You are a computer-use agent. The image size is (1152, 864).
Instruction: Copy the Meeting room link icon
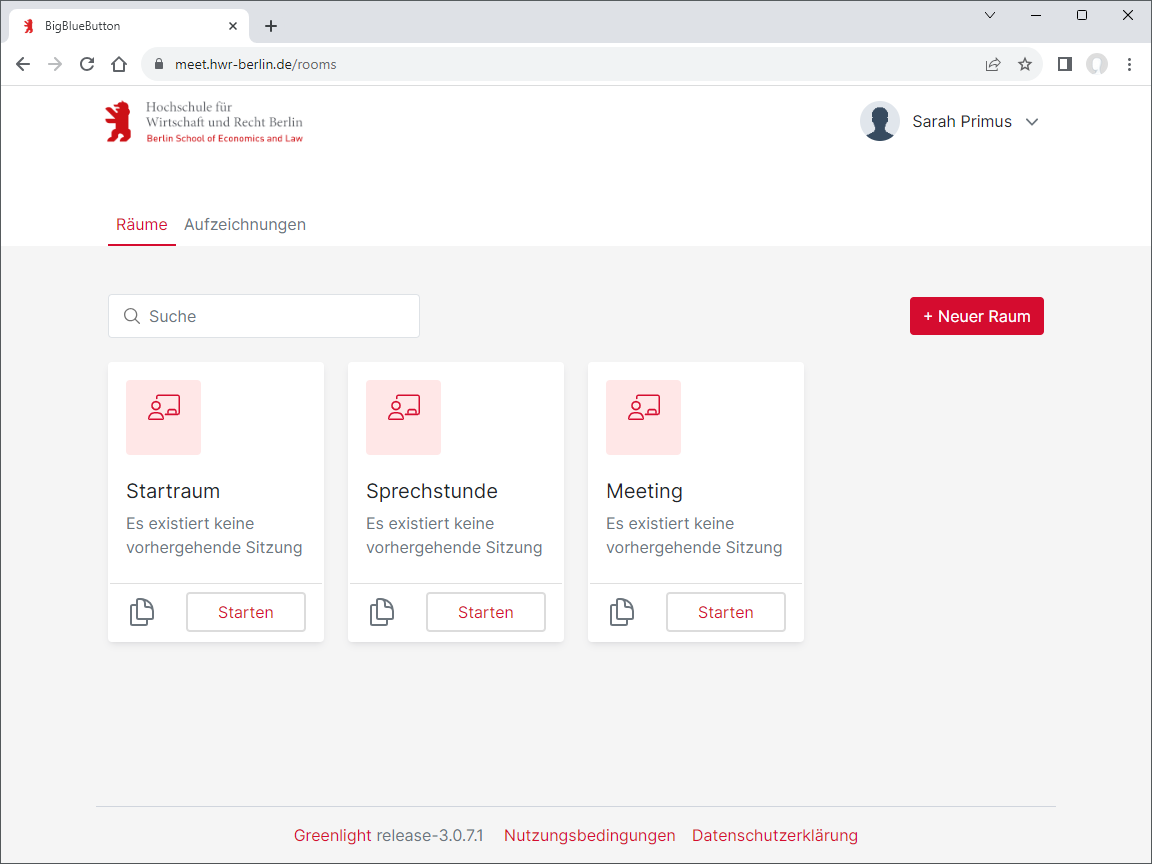point(622,612)
